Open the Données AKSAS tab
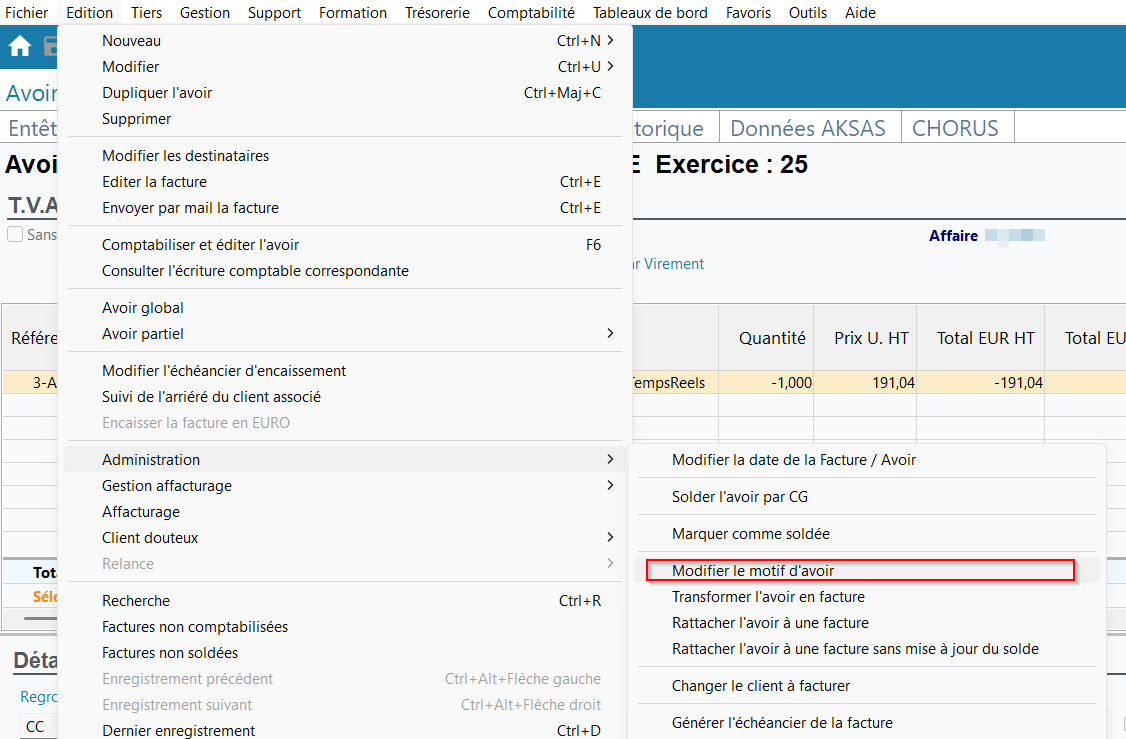This screenshot has height=739, width=1126. pos(808,129)
